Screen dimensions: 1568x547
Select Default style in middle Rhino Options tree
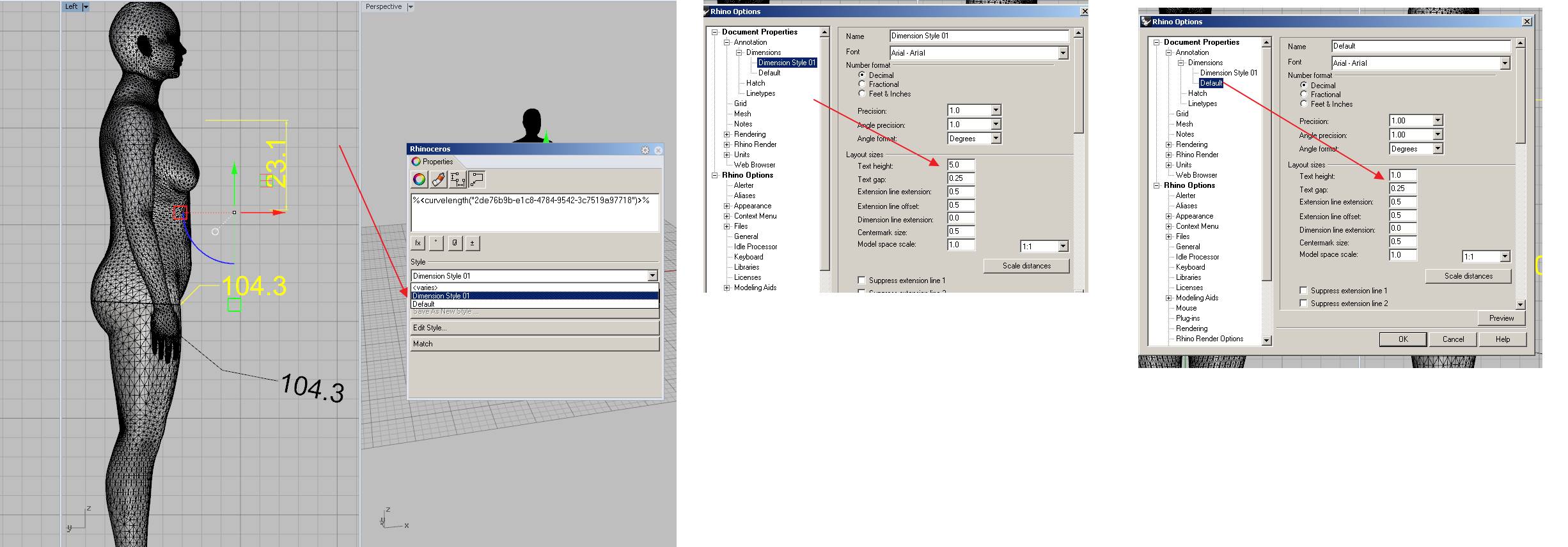pos(769,73)
